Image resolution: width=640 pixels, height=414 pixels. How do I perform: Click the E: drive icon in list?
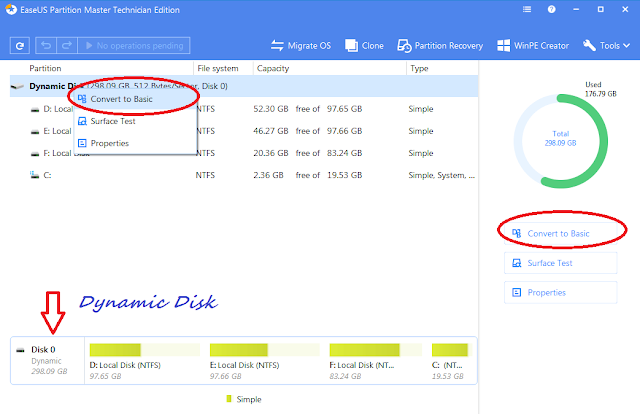click(x=35, y=131)
